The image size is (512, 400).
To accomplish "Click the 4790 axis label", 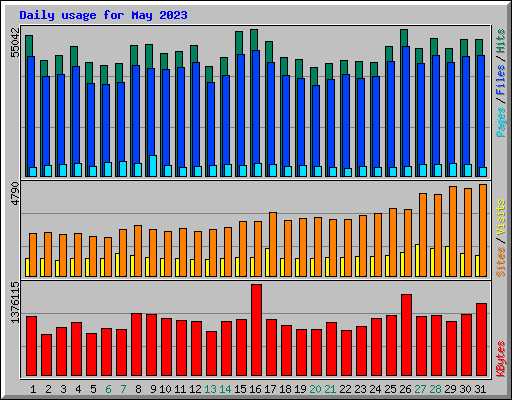I will point(15,194).
